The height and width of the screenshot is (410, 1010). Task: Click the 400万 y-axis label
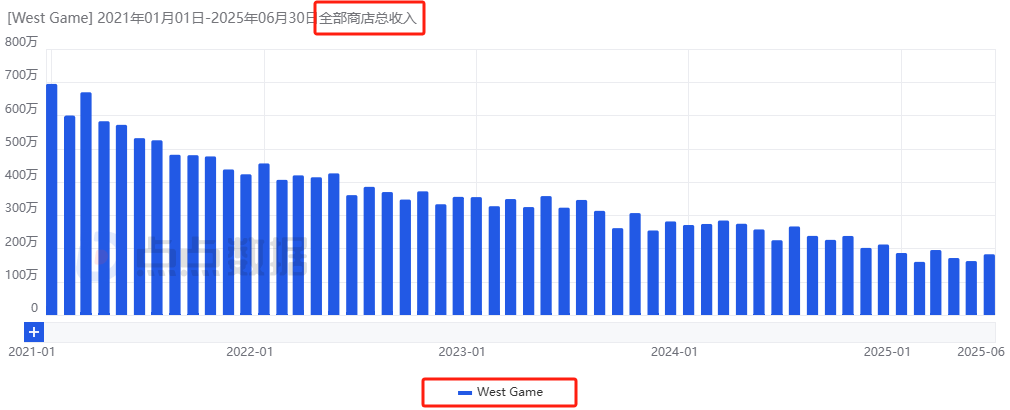click(x=21, y=175)
